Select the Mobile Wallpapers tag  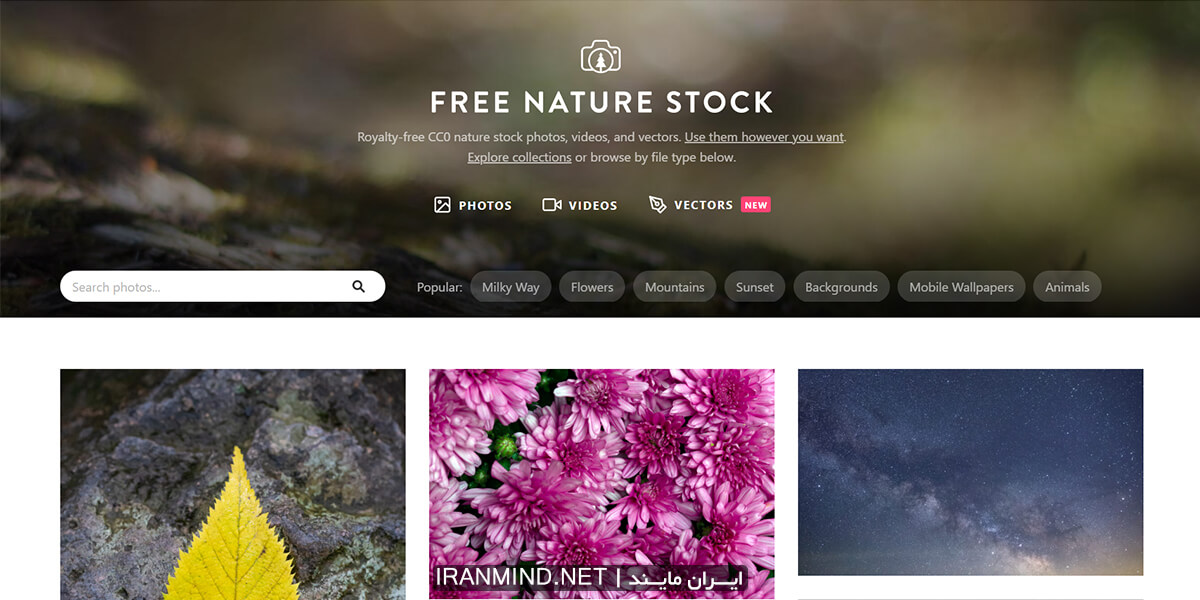tap(961, 287)
